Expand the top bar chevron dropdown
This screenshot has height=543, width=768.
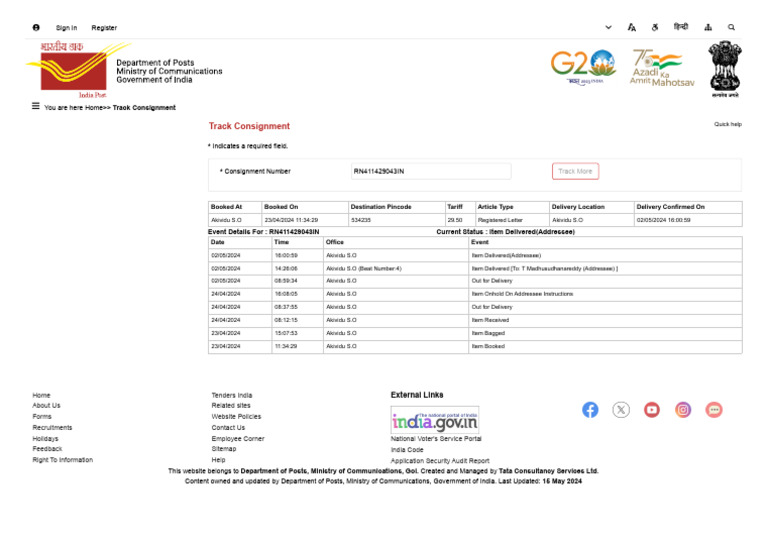[x=608, y=27]
